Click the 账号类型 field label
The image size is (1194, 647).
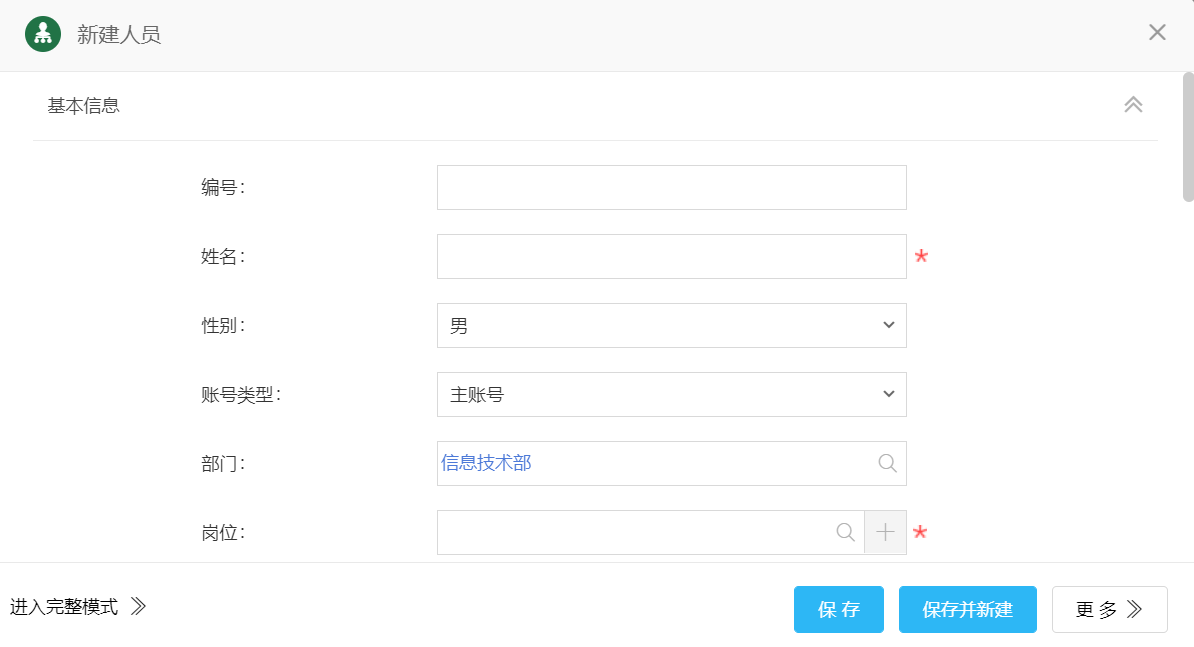coord(241,395)
